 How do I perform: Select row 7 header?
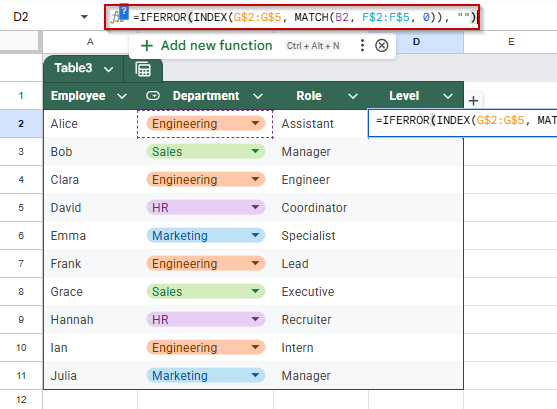click(x=21, y=263)
